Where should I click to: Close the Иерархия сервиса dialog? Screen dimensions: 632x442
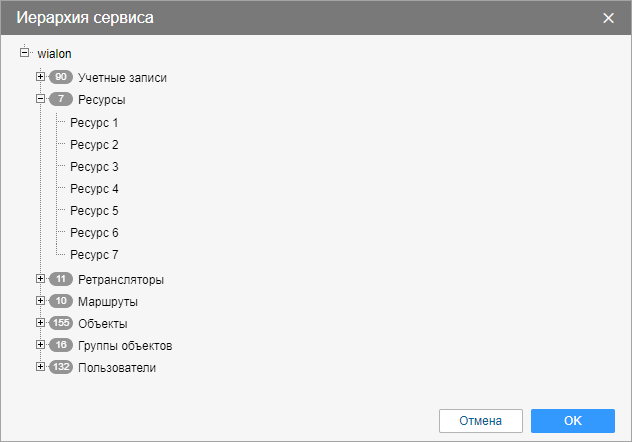(608, 18)
